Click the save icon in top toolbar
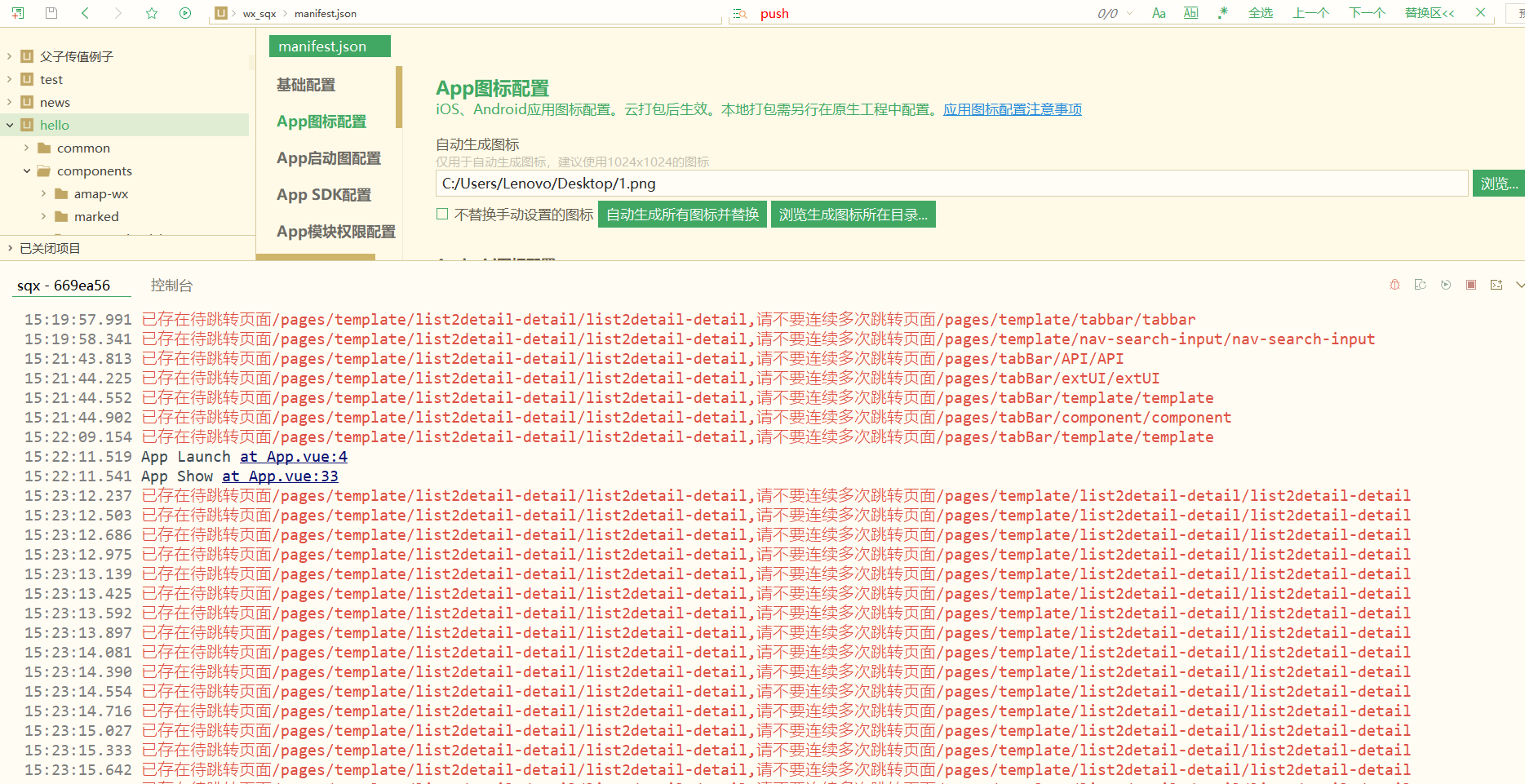 (x=51, y=13)
